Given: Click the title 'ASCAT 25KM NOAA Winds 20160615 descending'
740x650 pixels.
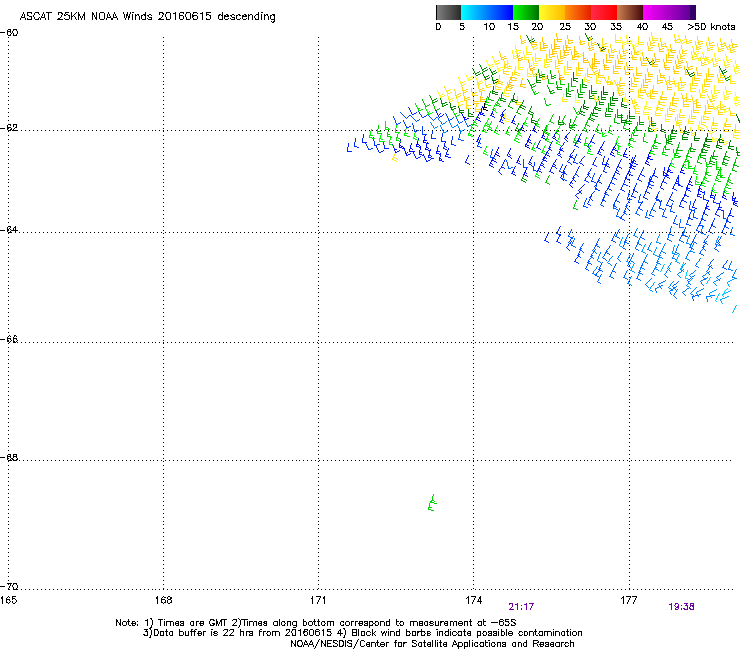Looking at the screenshot, I should [x=147, y=17].
